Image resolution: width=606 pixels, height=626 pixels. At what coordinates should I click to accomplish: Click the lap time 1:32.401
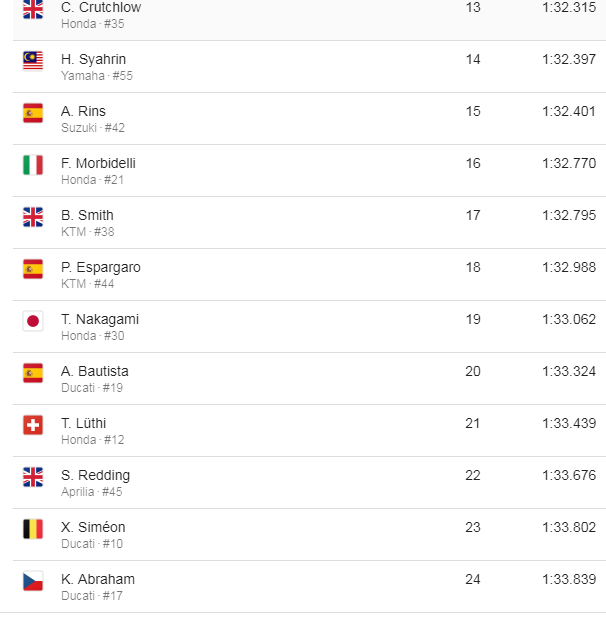pyautogui.click(x=568, y=111)
